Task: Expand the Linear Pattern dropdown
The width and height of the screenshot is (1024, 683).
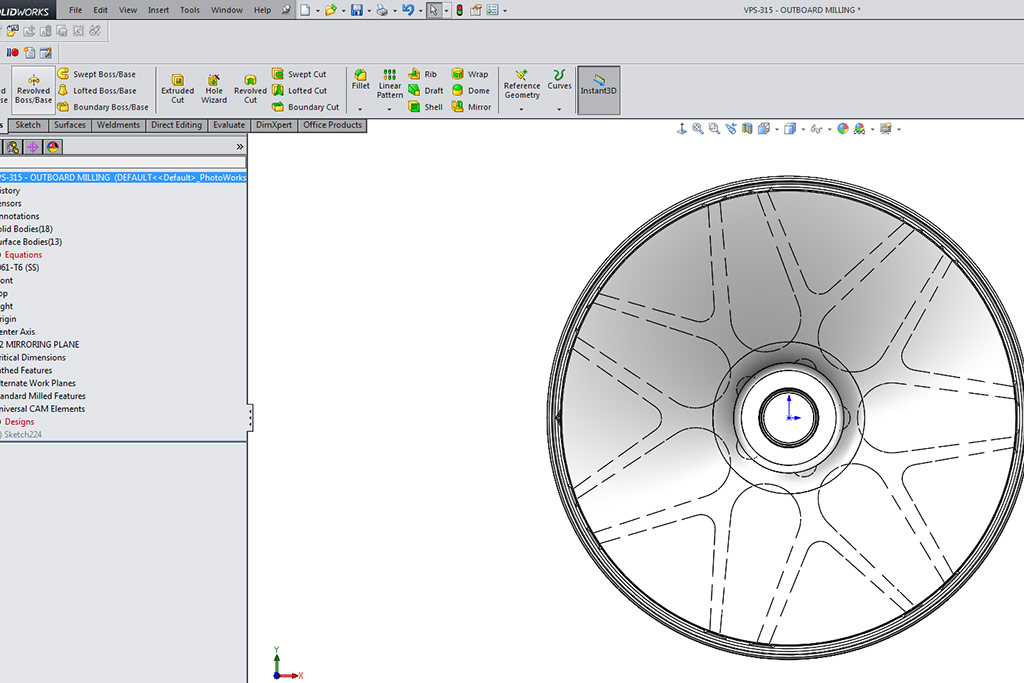Action: tap(389, 108)
